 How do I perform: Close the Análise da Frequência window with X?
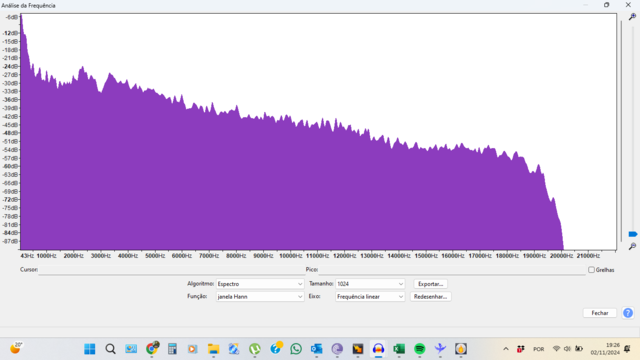tap(628, 5)
